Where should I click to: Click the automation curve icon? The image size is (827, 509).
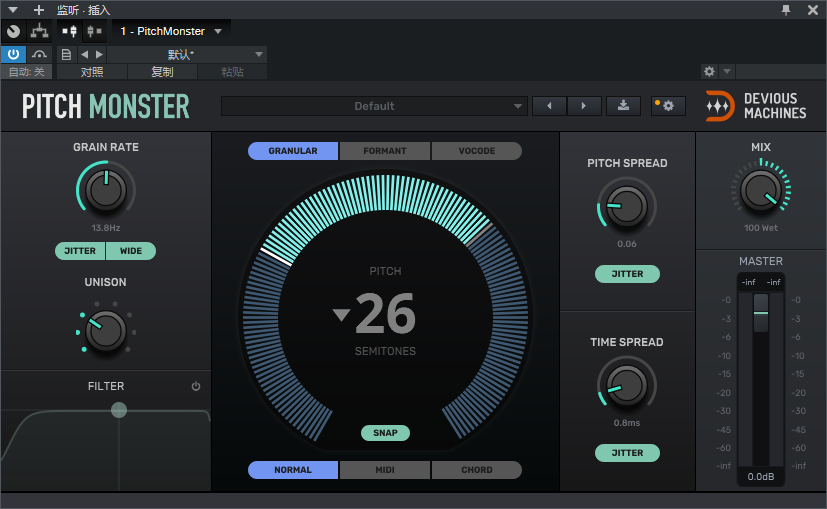click(x=39, y=54)
